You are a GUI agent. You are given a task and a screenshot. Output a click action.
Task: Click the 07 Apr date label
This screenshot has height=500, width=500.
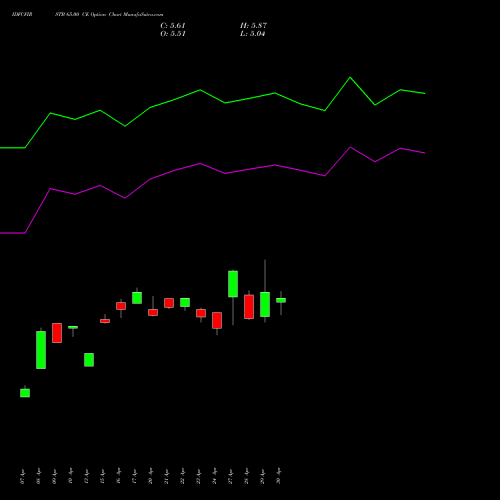(x=22, y=476)
